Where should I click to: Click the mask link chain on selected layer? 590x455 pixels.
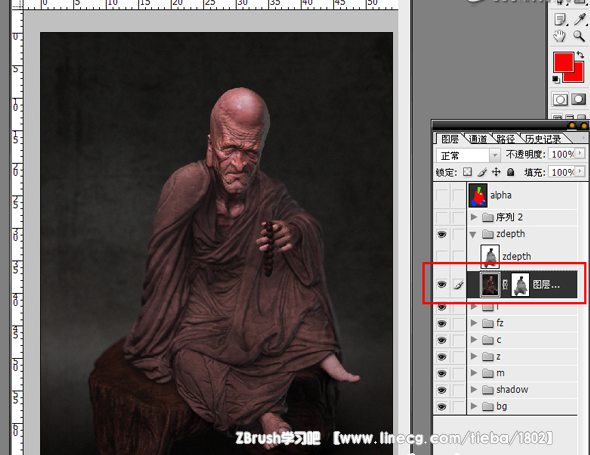pyautogui.click(x=505, y=285)
